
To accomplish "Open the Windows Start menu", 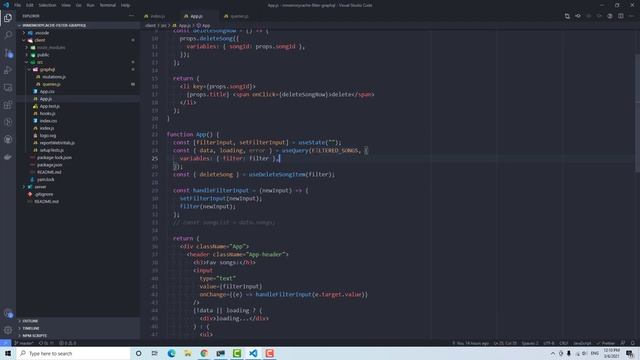I will (x=8, y=353).
